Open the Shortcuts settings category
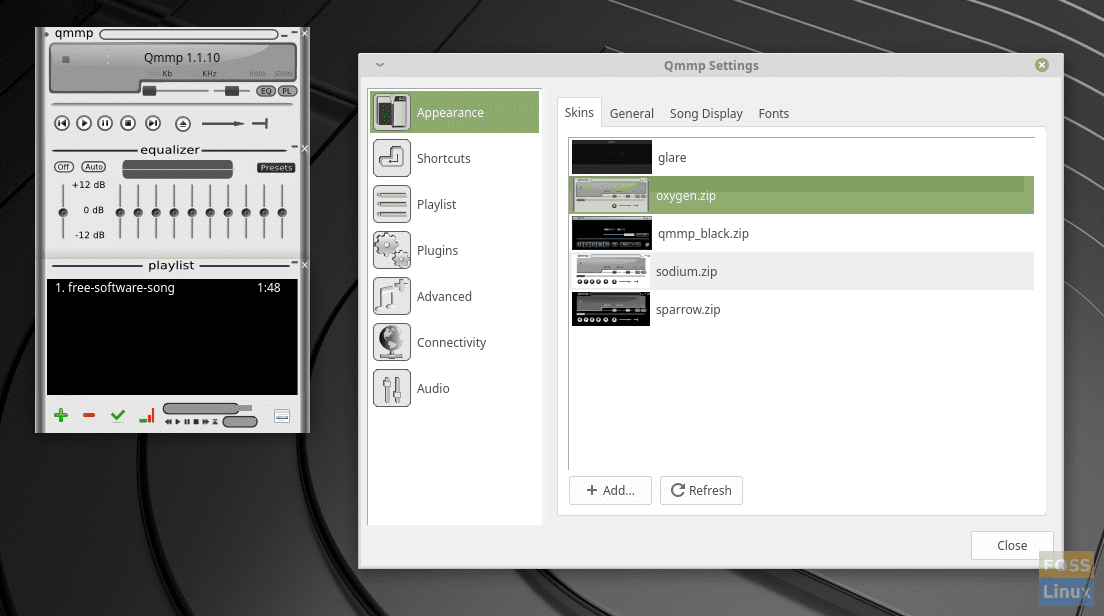The width and height of the screenshot is (1104, 616). pyautogui.click(x=455, y=158)
